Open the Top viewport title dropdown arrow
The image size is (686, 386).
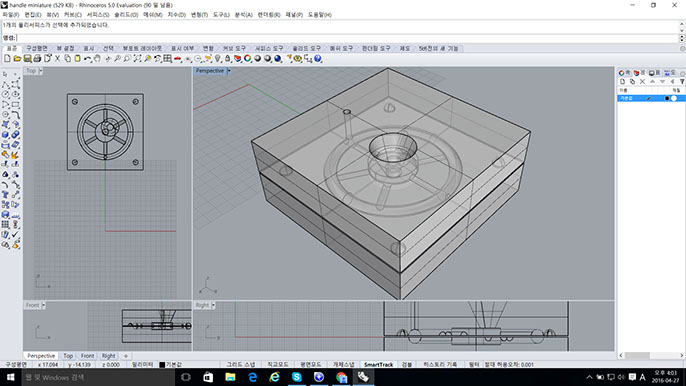click(41, 70)
